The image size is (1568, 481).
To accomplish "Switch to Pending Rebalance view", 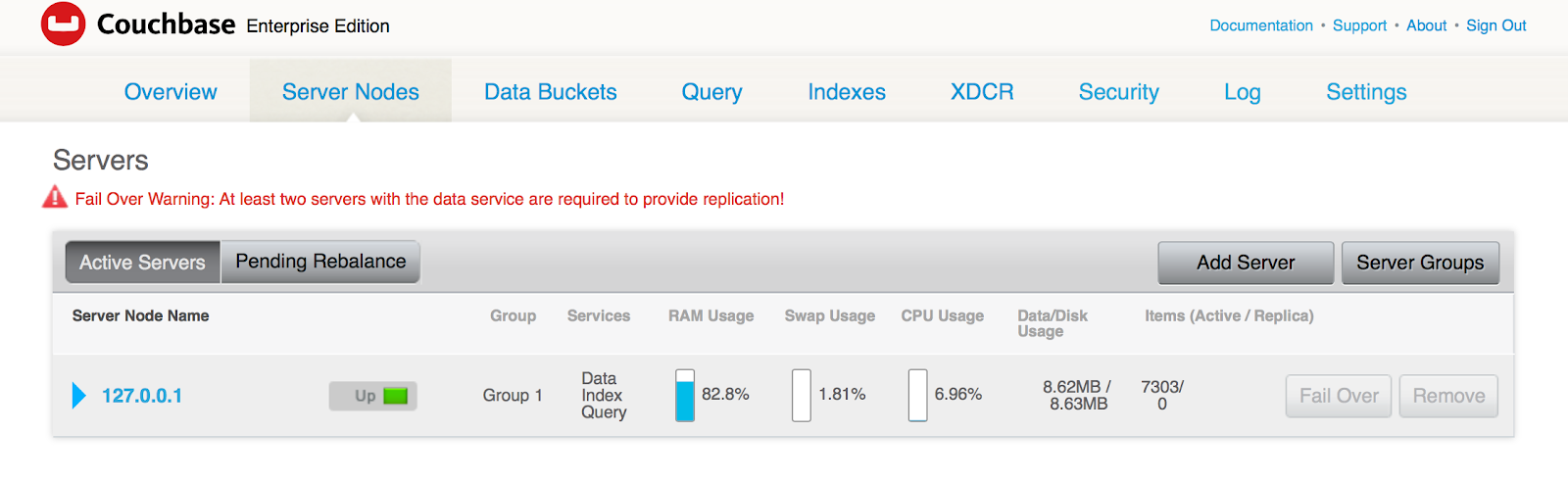I will tap(320, 262).
